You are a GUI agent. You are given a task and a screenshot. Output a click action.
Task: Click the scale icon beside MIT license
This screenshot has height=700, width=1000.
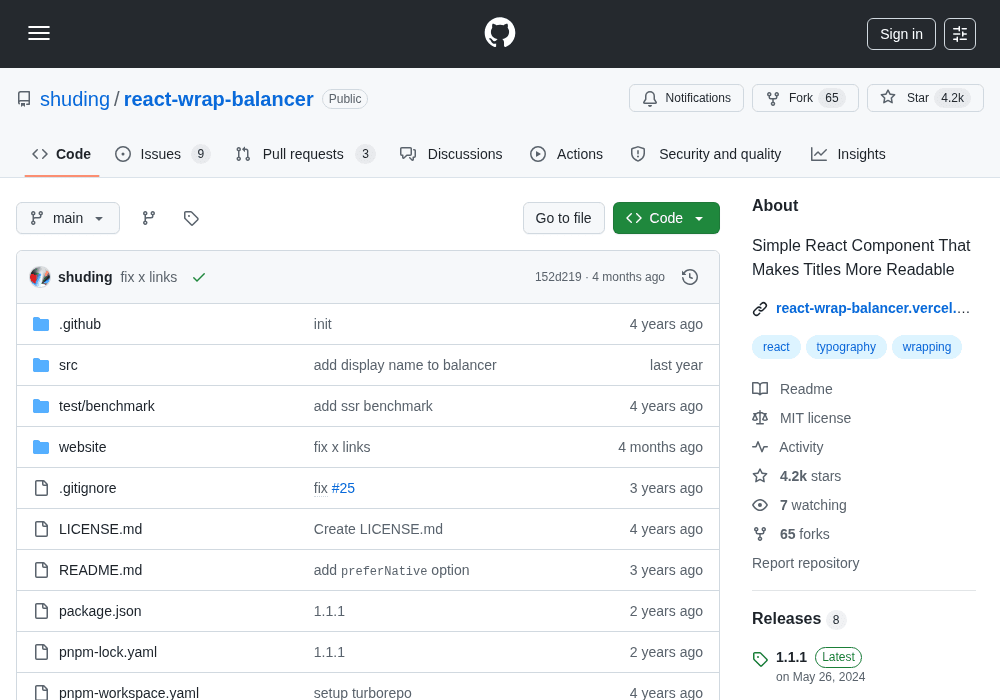(760, 418)
